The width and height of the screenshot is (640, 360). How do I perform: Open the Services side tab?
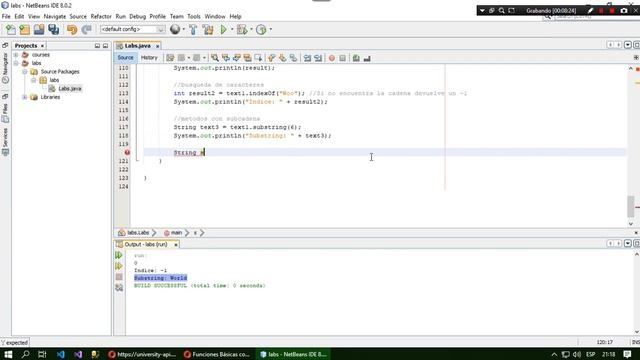coord(5,141)
